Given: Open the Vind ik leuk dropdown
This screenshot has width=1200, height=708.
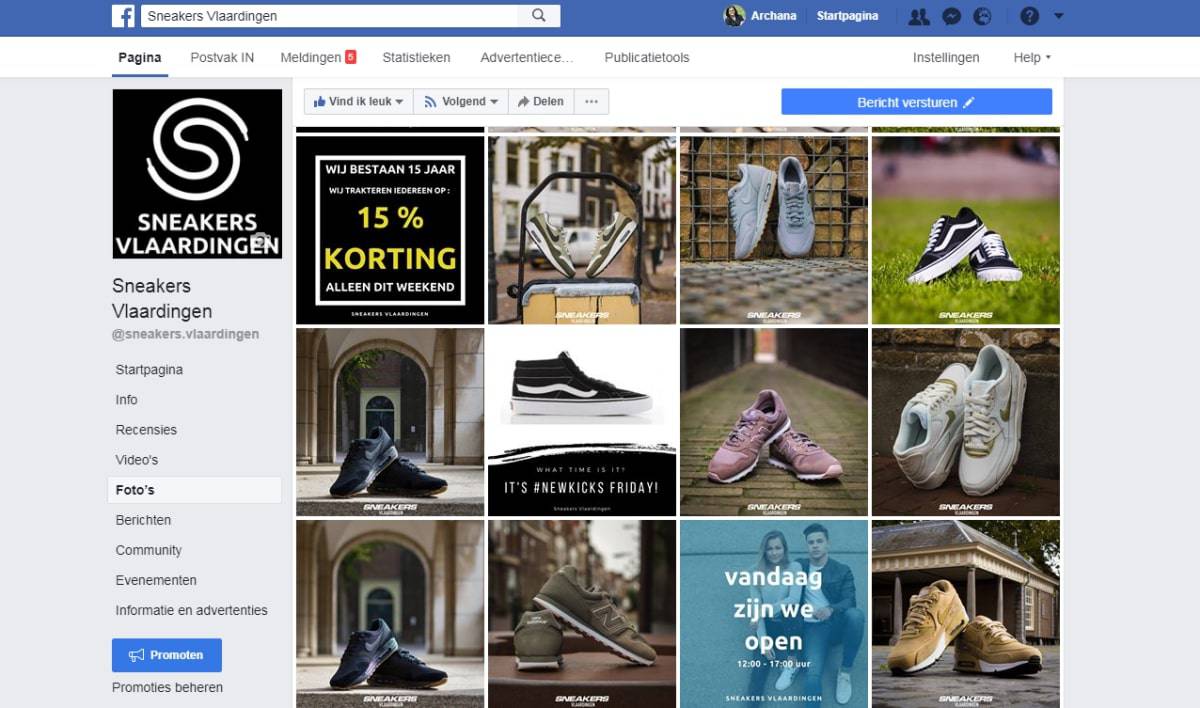Looking at the screenshot, I should click(x=359, y=102).
